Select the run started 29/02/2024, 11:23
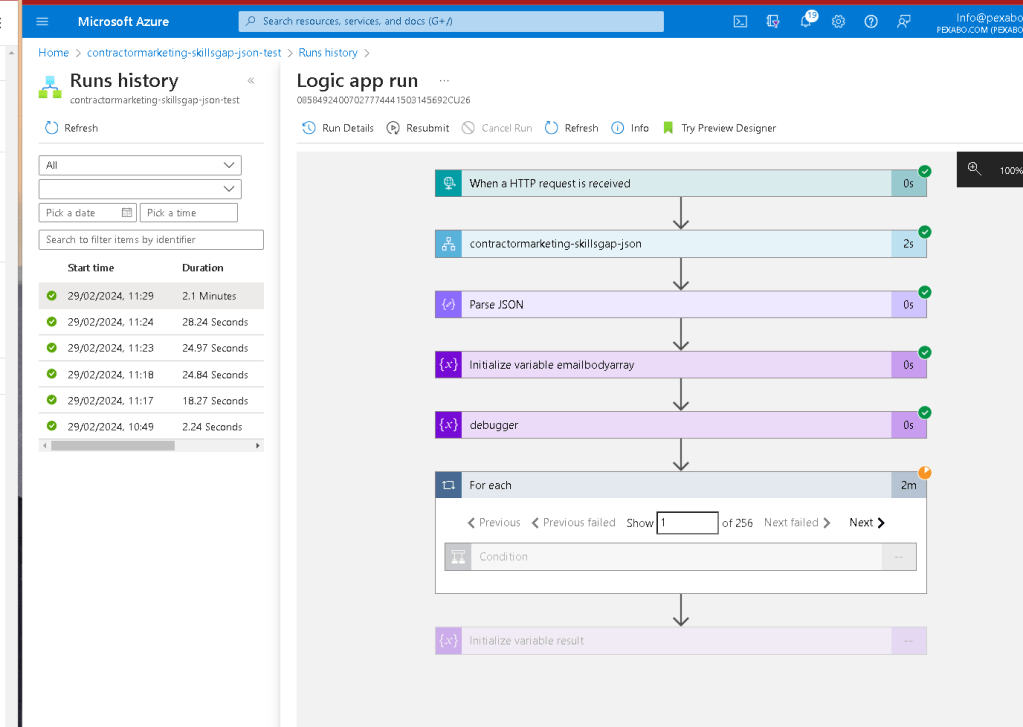1023x727 pixels. click(151, 348)
